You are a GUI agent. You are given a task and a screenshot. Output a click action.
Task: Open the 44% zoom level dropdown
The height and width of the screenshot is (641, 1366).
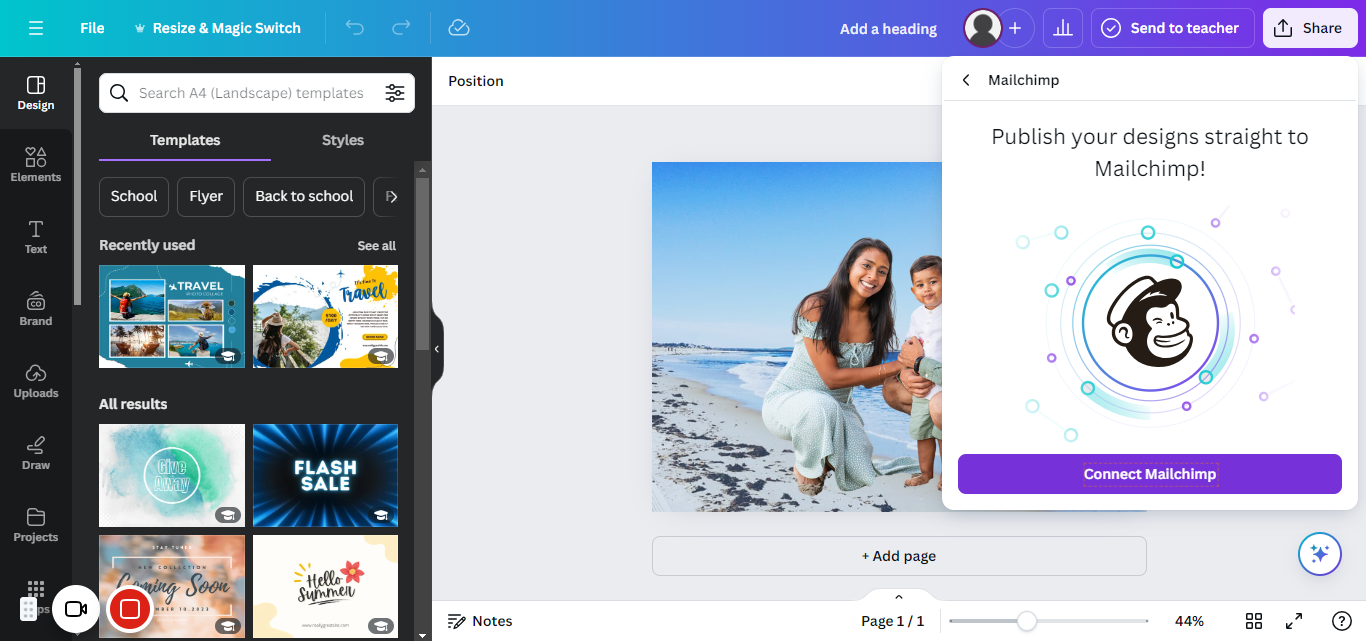(x=1189, y=621)
